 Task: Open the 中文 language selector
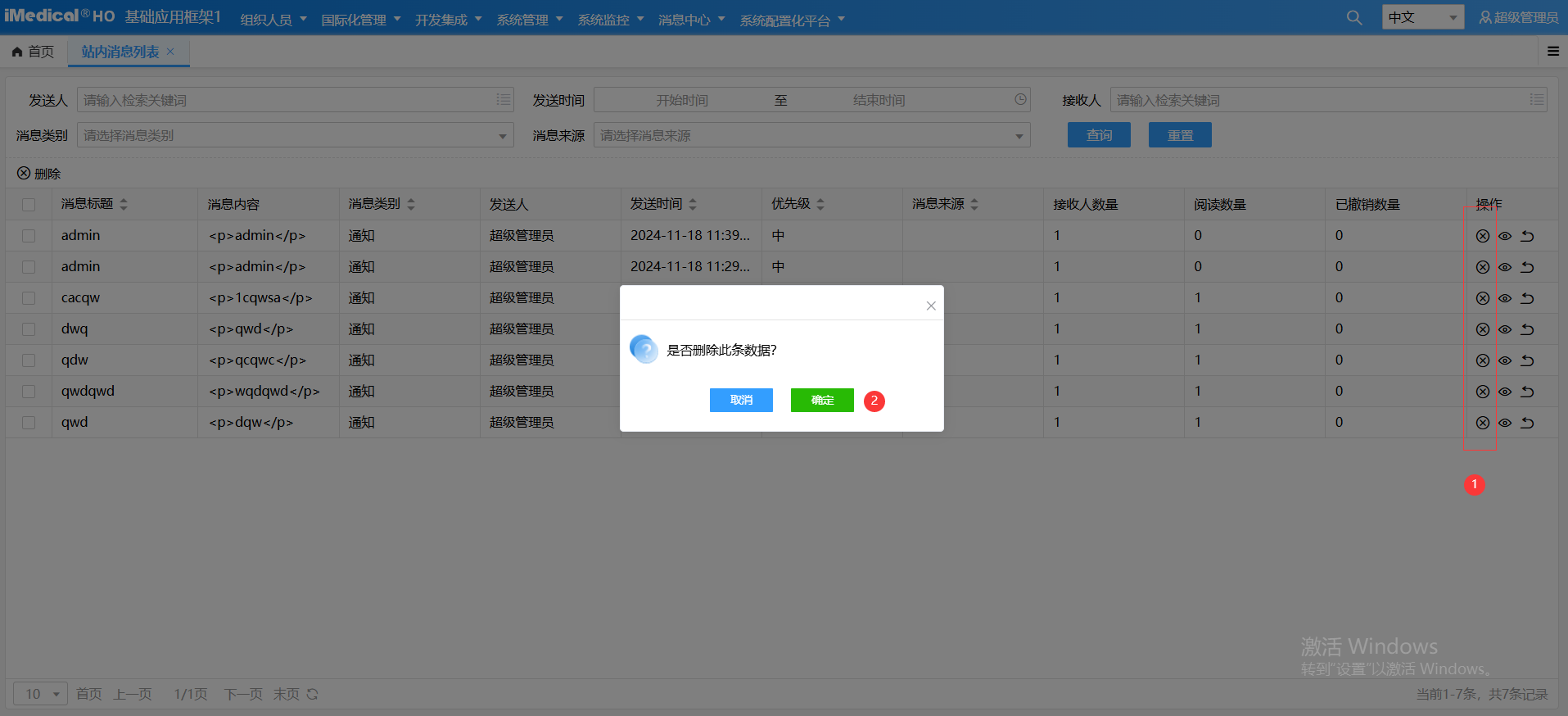[x=1422, y=17]
